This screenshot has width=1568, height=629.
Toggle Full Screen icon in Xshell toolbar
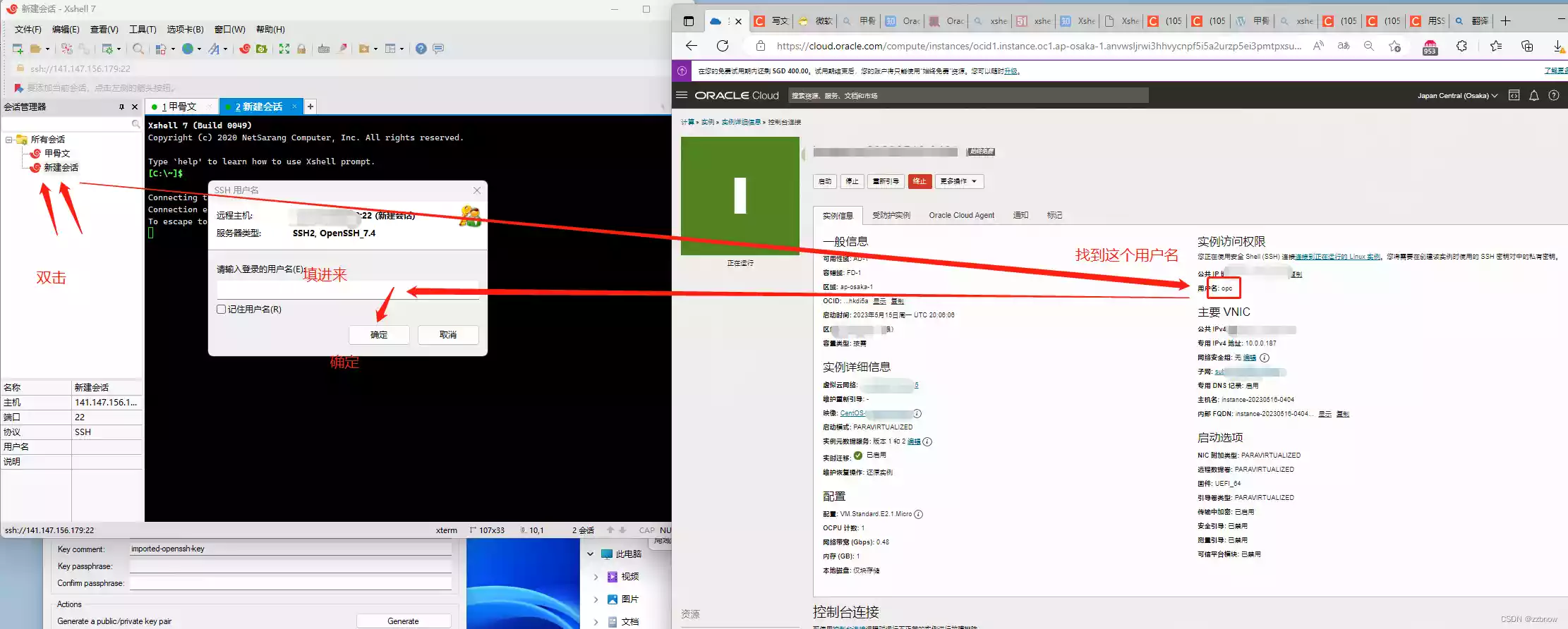(284, 49)
